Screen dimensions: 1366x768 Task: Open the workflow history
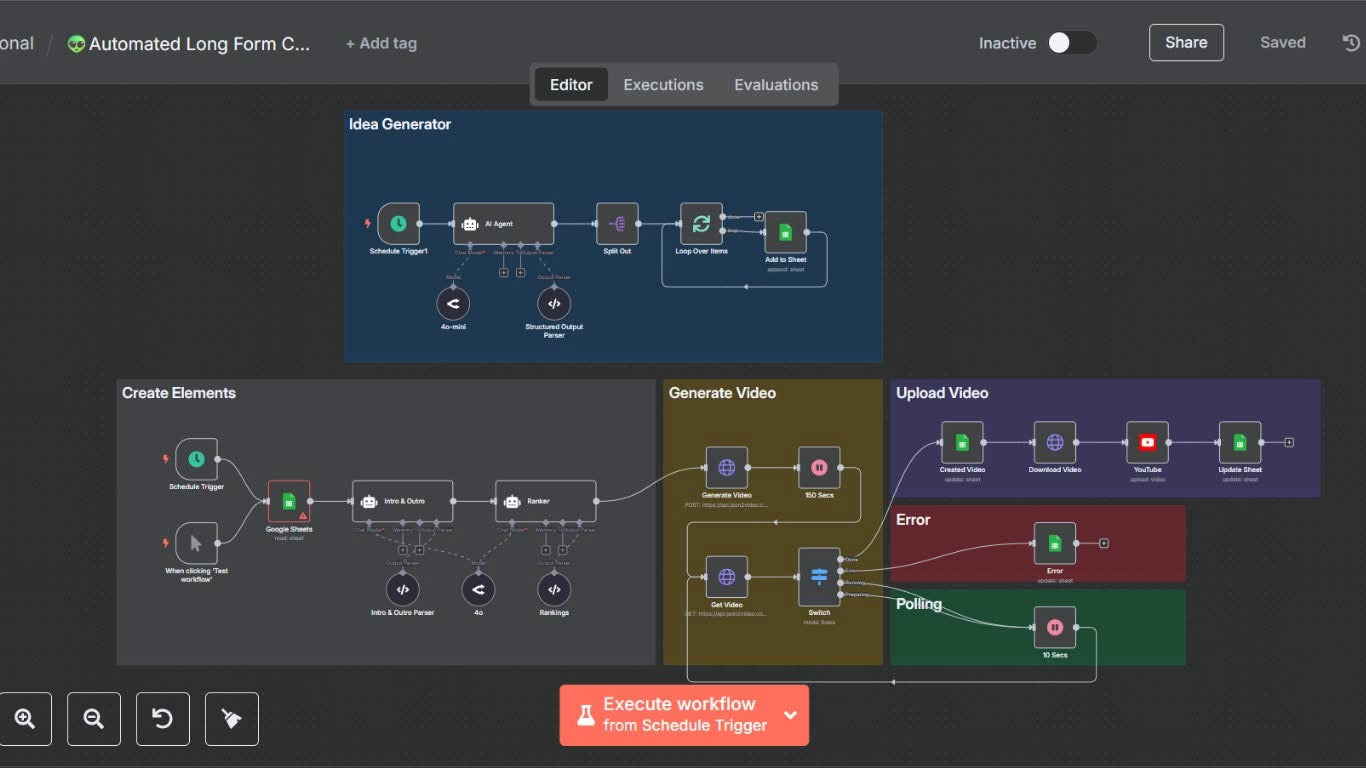1351,43
